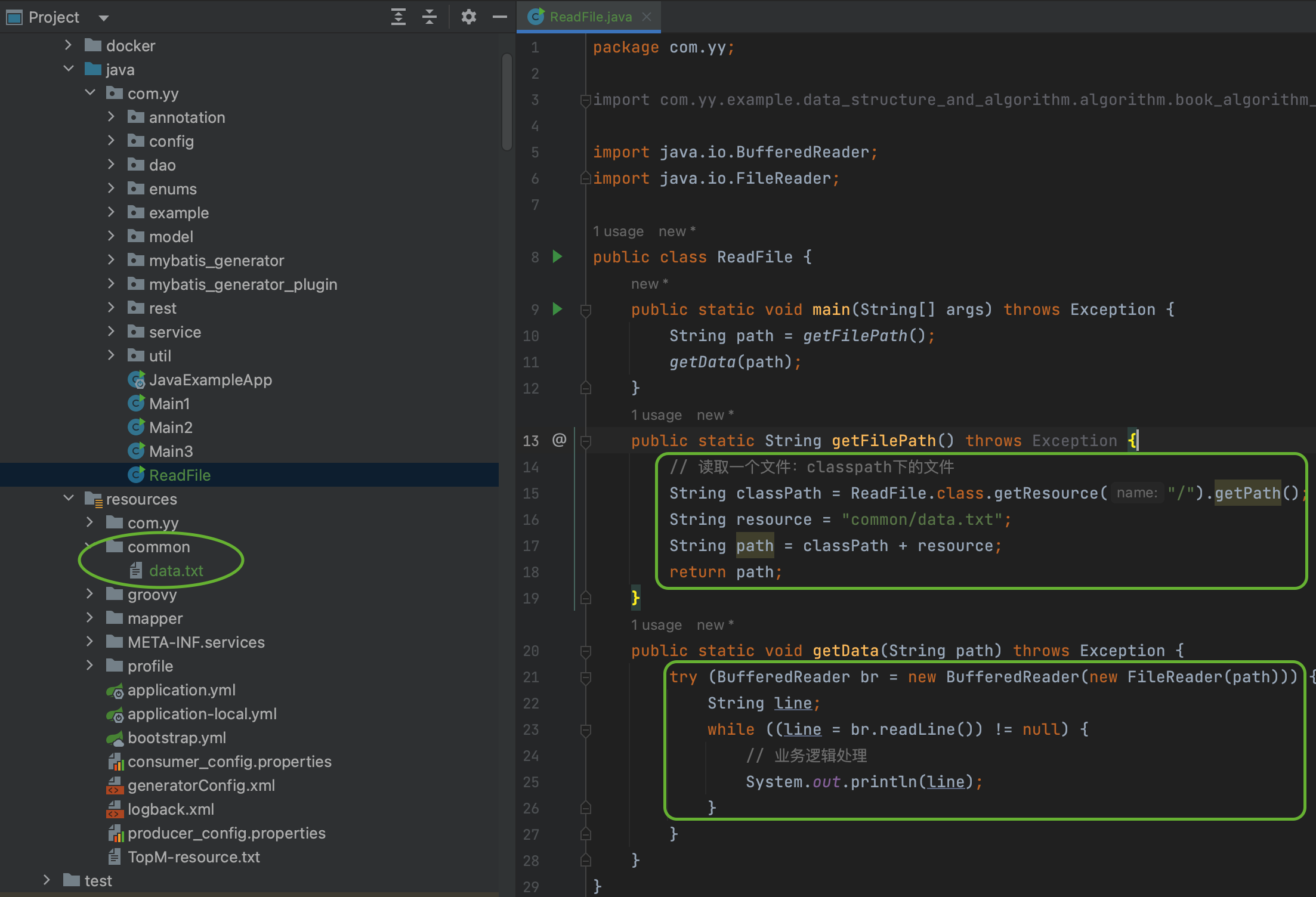Open data.txt in the common folder
The width and height of the screenshot is (1316, 897).
pyautogui.click(x=176, y=571)
